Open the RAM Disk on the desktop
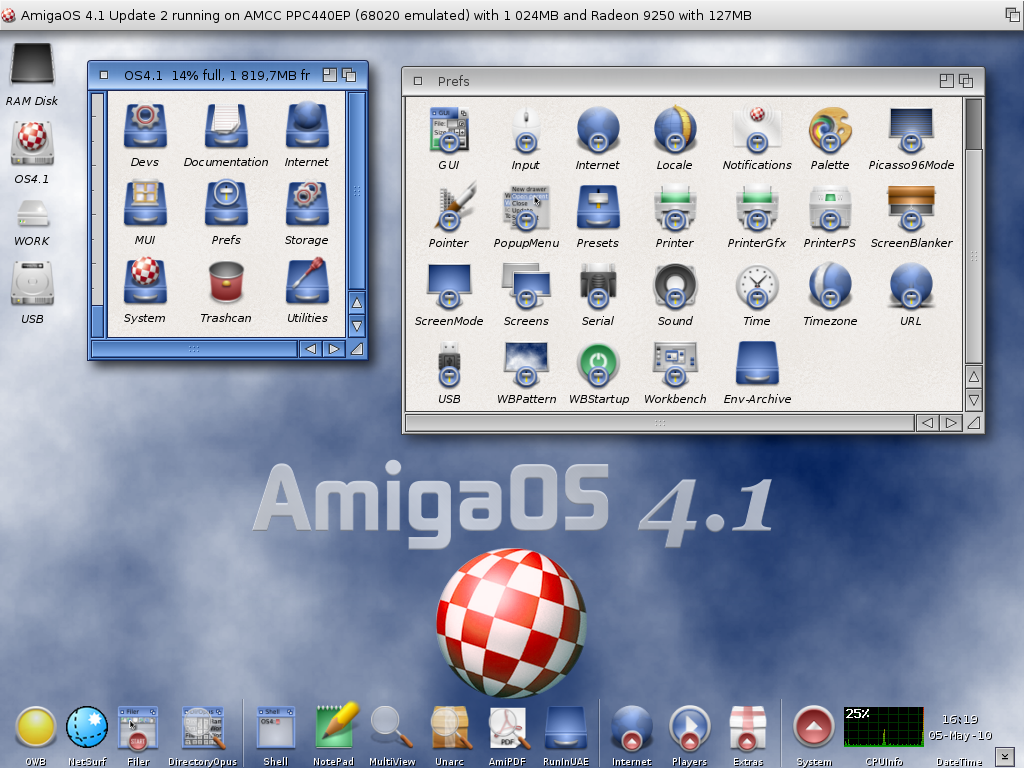The width and height of the screenshot is (1024, 768). [x=32, y=65]
